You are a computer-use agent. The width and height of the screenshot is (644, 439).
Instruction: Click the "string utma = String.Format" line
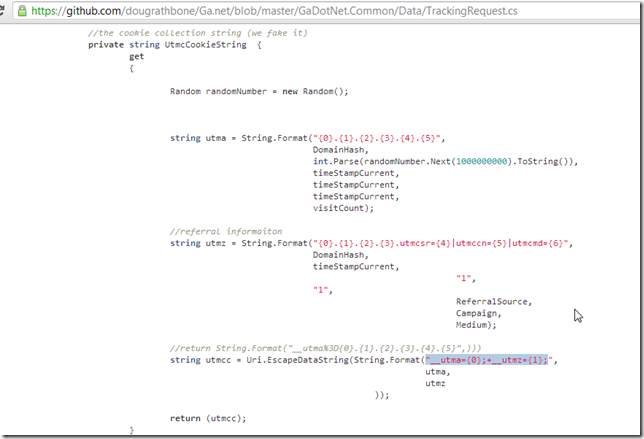coord(308,138)
